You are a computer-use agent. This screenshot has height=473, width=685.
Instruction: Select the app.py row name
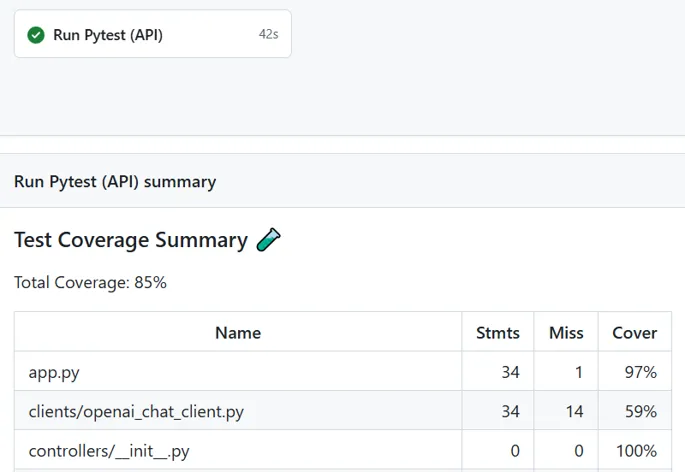(x=54, y=373)
